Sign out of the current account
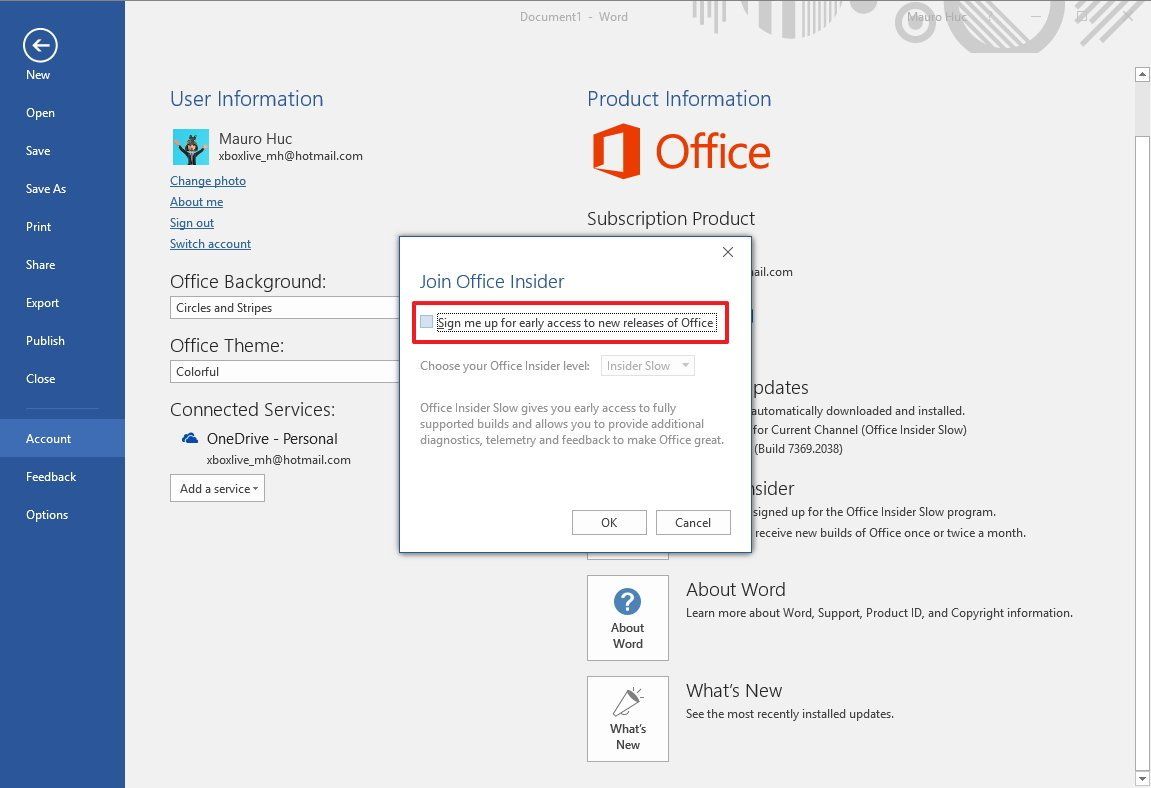The width and height of the screenshot is (1151, 788). click(191, 222)
